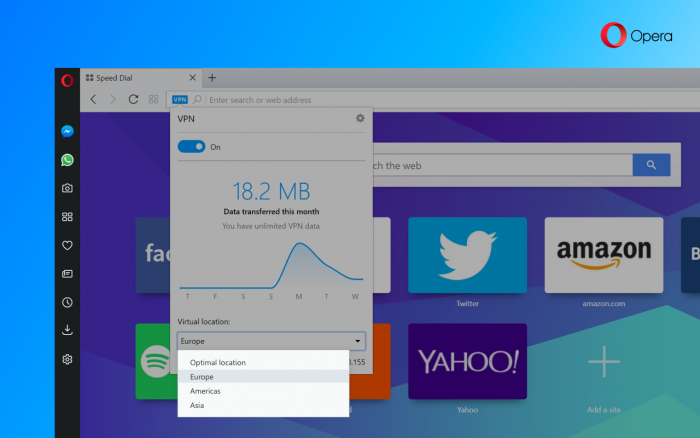This screenshot has width=700, height=438.
Task: Open the Facebook speed dial tile
Action: click(153, 255)
